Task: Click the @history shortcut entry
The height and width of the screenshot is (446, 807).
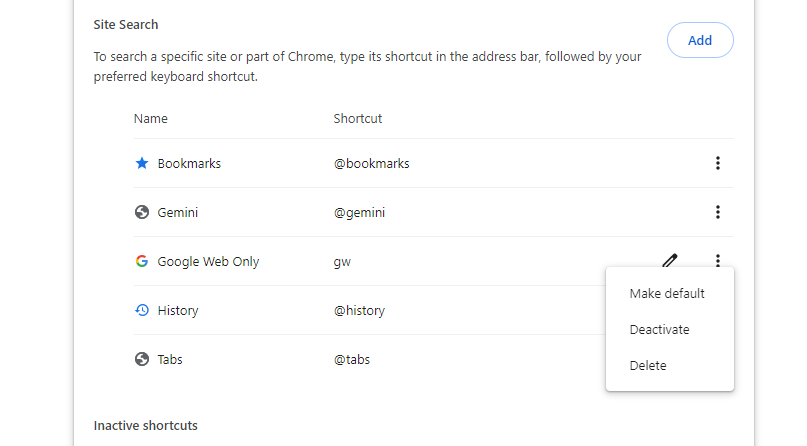Action: coord(359,311)
